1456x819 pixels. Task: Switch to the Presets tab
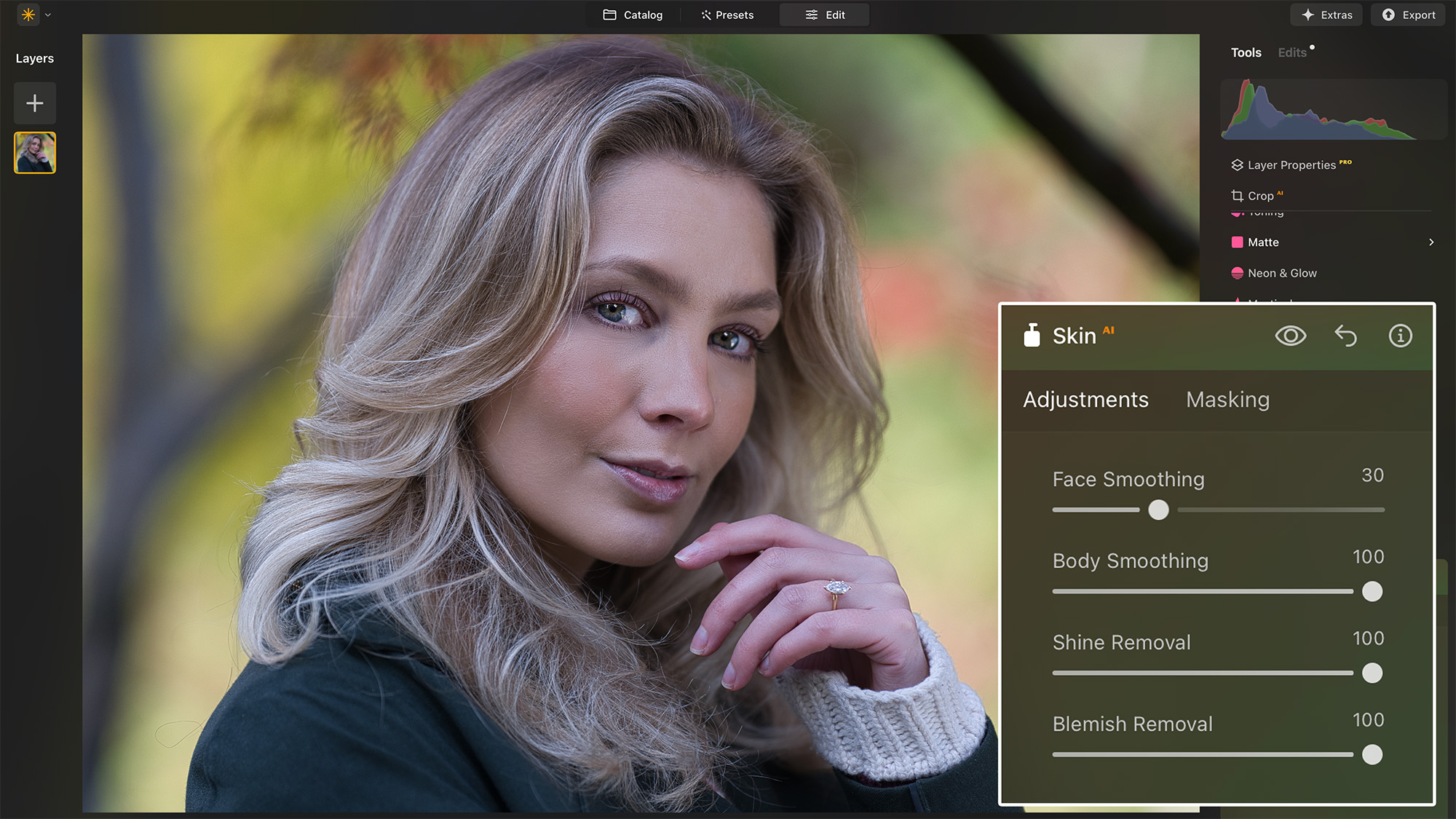tap(727, 15)
